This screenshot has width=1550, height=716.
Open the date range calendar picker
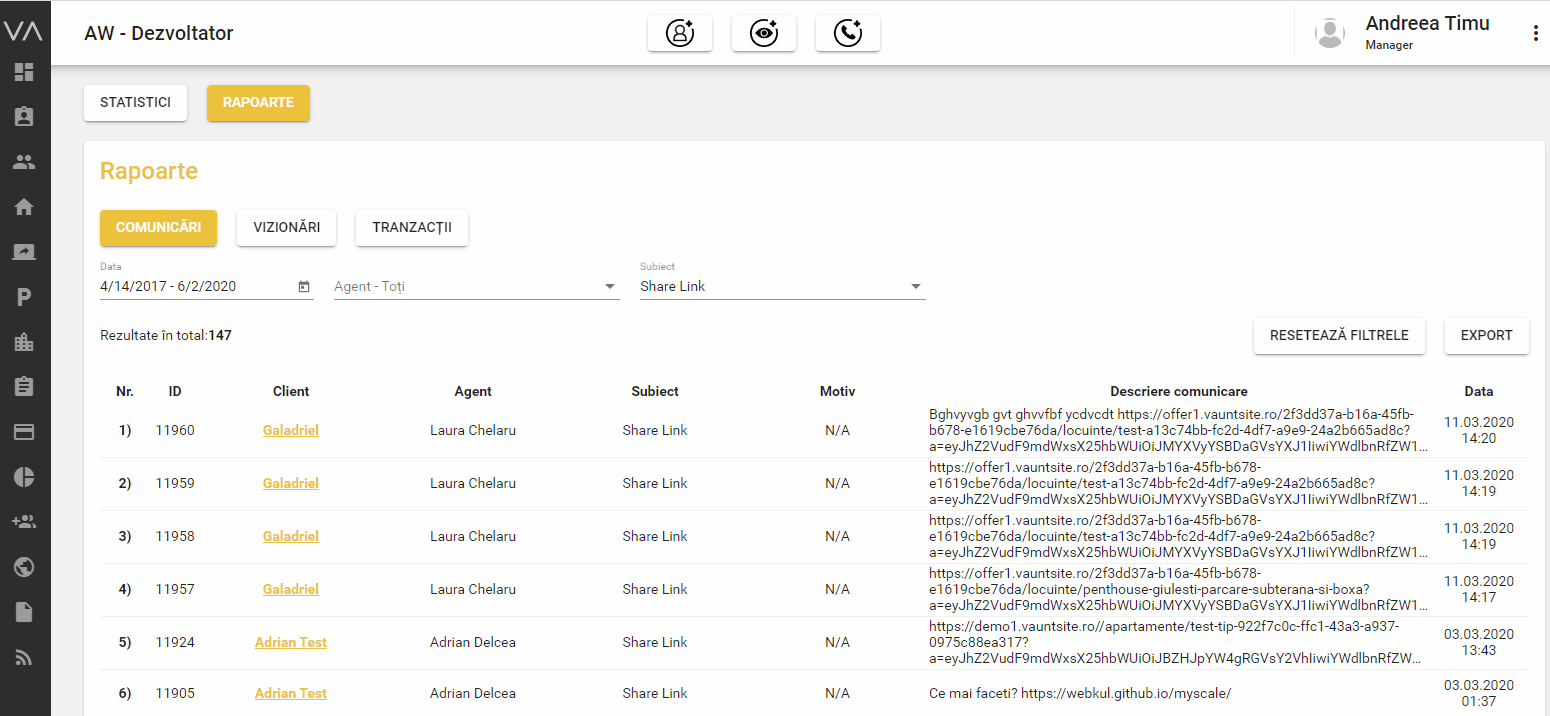pos(304,287)
